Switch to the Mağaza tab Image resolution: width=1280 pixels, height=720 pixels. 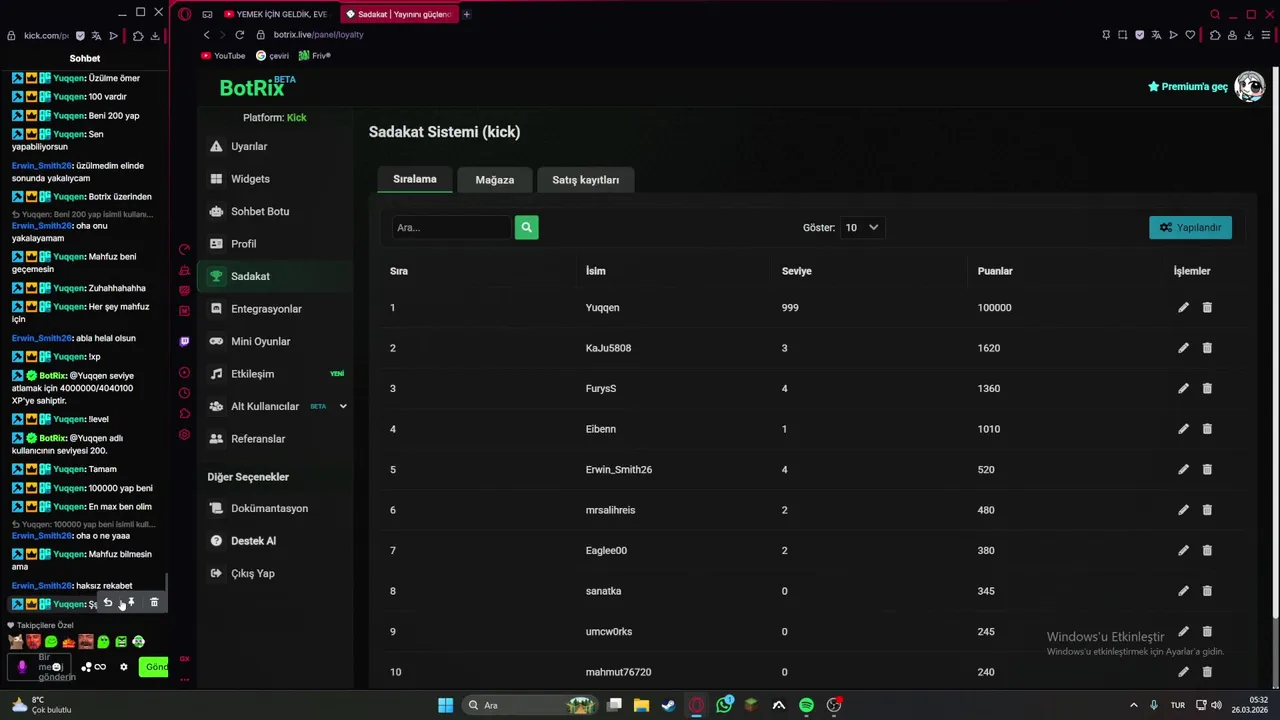click(495, 180)
